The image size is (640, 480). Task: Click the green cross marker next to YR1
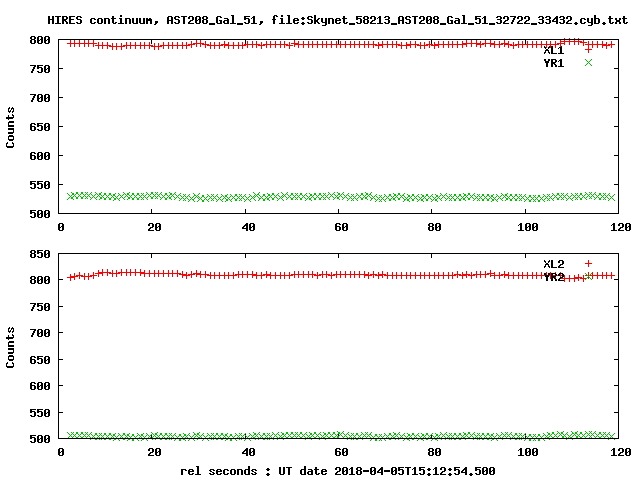588,62
